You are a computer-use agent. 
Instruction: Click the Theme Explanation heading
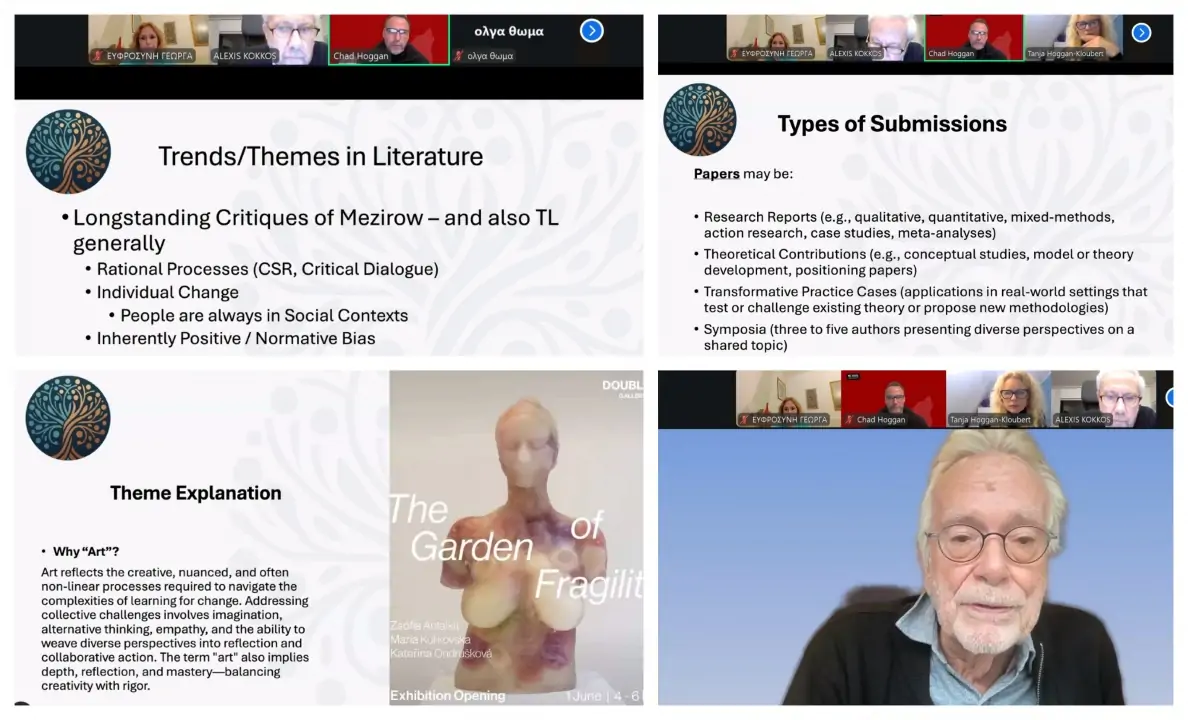(x=195, y=493)
